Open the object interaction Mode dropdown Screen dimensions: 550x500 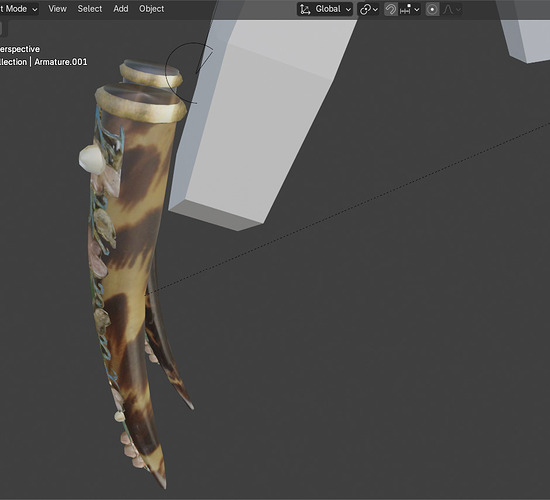point(18,9)
